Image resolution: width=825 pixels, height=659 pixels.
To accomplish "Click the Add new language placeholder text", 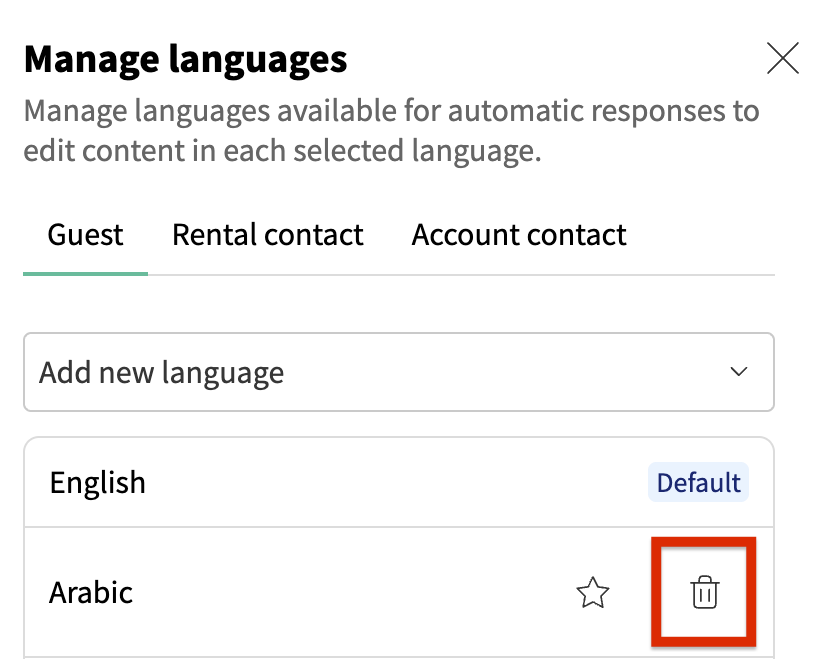I will point(162,373).
